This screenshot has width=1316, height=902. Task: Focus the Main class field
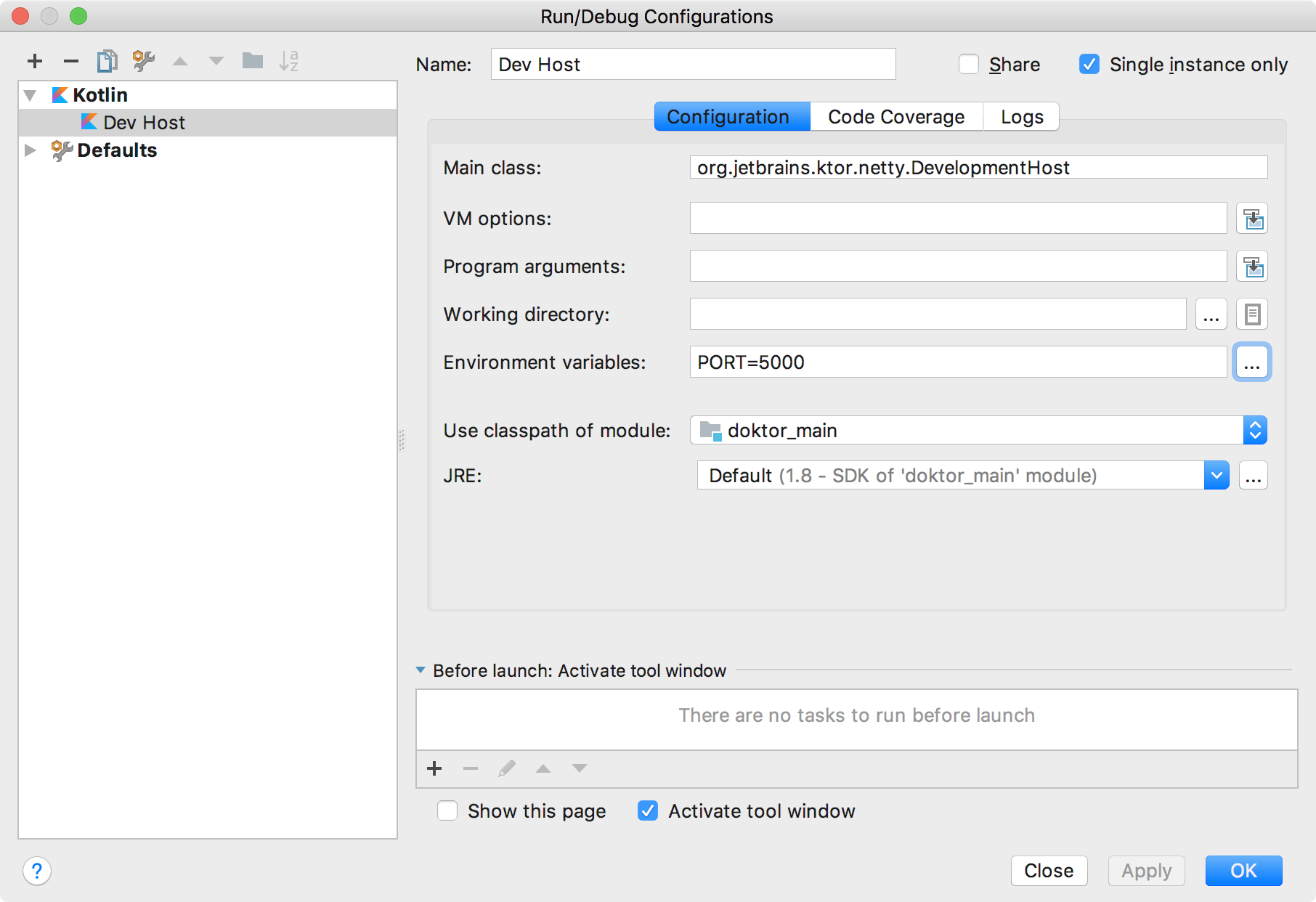[978, 168]
